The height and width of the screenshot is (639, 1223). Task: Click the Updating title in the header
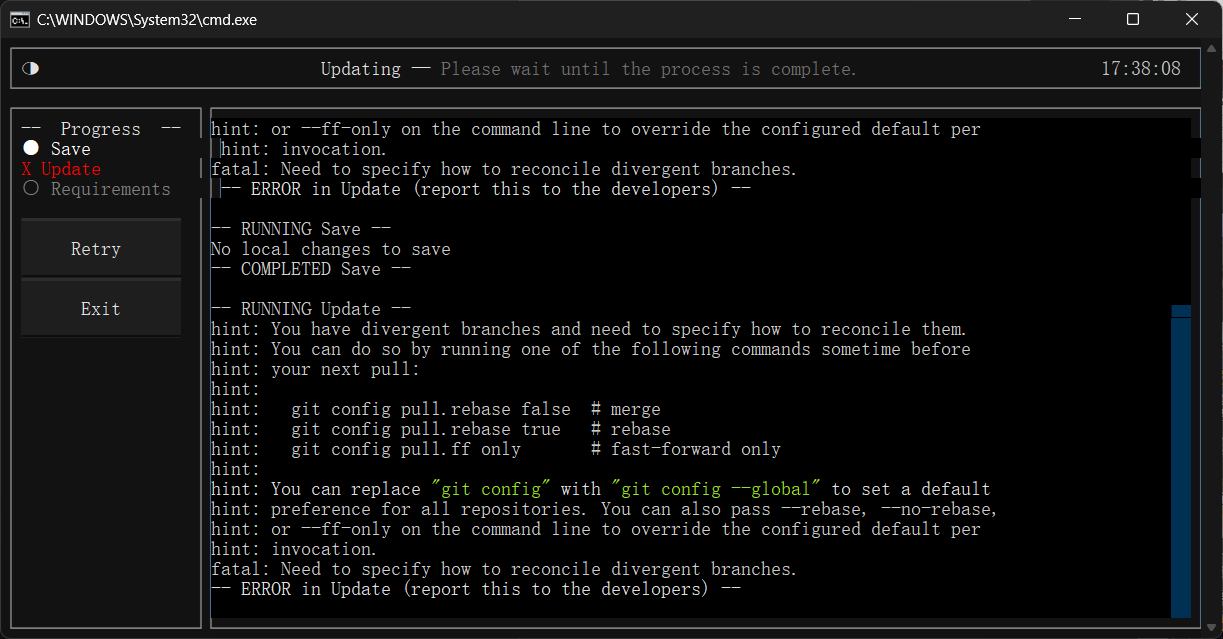pyautogui.click(x=360, y=69)
